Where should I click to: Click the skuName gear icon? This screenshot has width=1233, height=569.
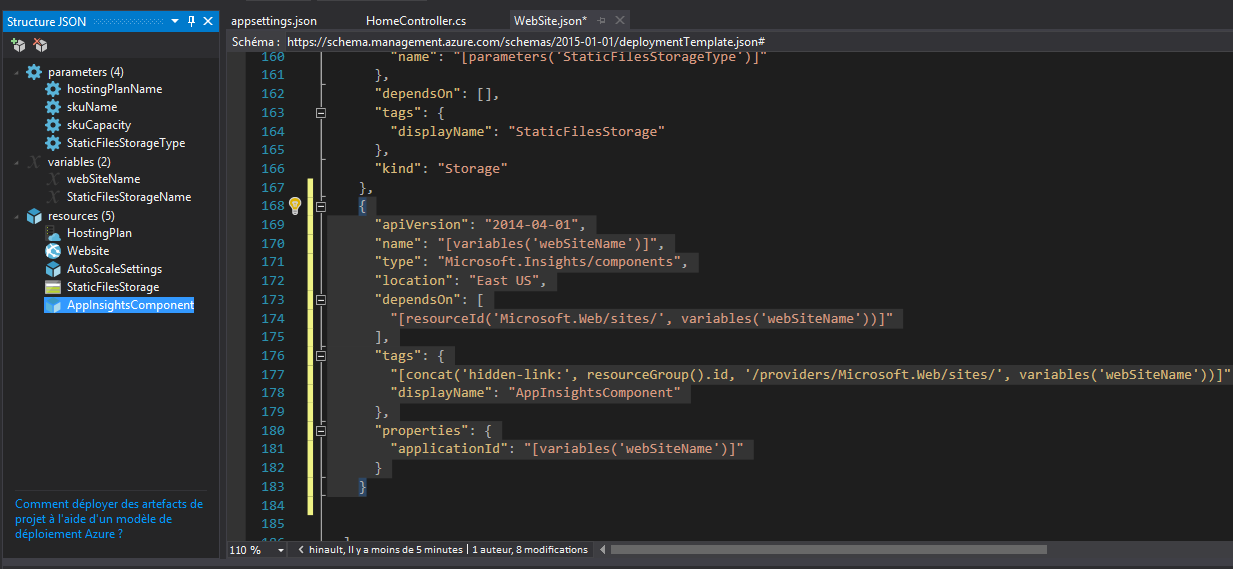point(53,107)
